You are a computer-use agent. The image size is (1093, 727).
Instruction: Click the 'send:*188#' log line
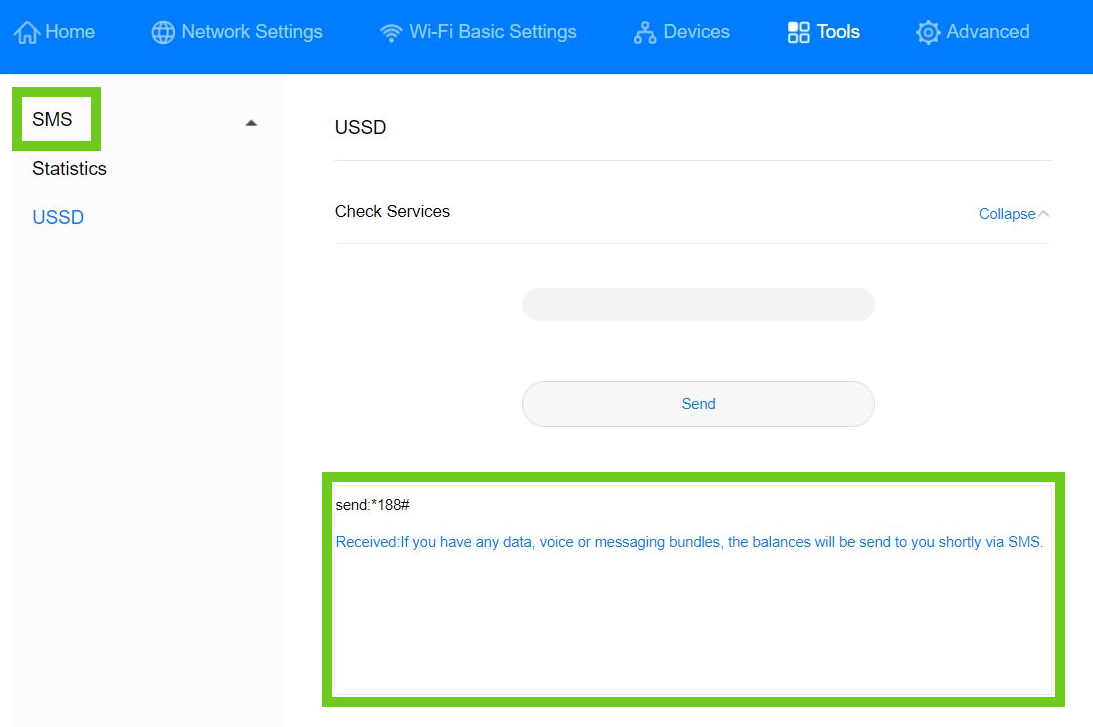(x=372, y=505)
